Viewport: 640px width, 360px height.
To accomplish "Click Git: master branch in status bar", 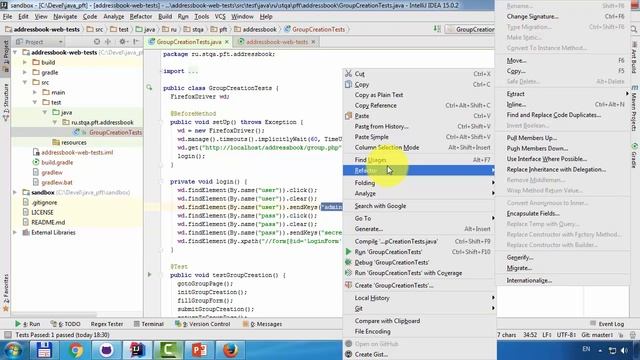I will [597, 335].
